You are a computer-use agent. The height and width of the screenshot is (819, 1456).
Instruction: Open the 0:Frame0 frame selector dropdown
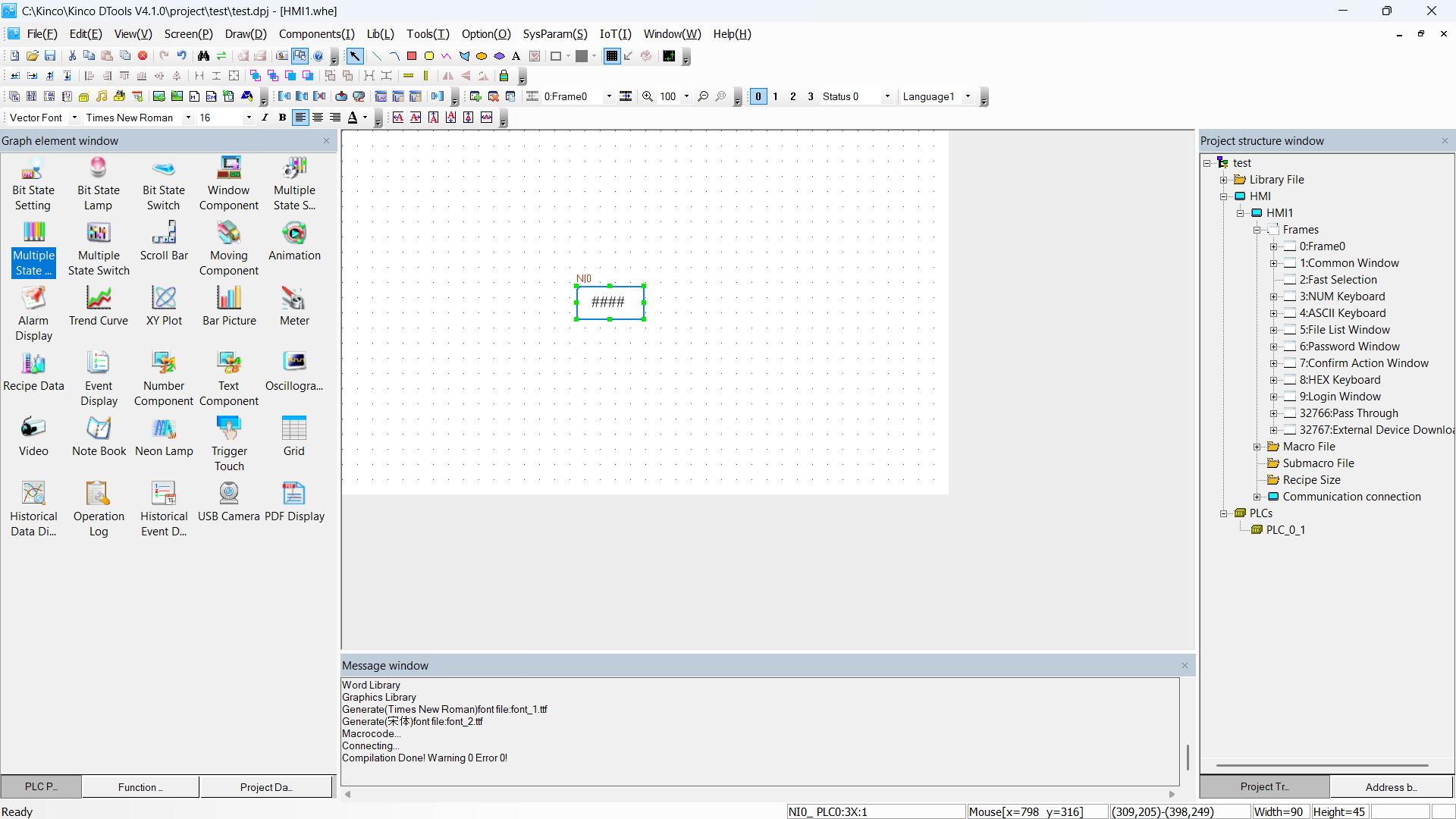pyautogui.click(x=608, y=96)
